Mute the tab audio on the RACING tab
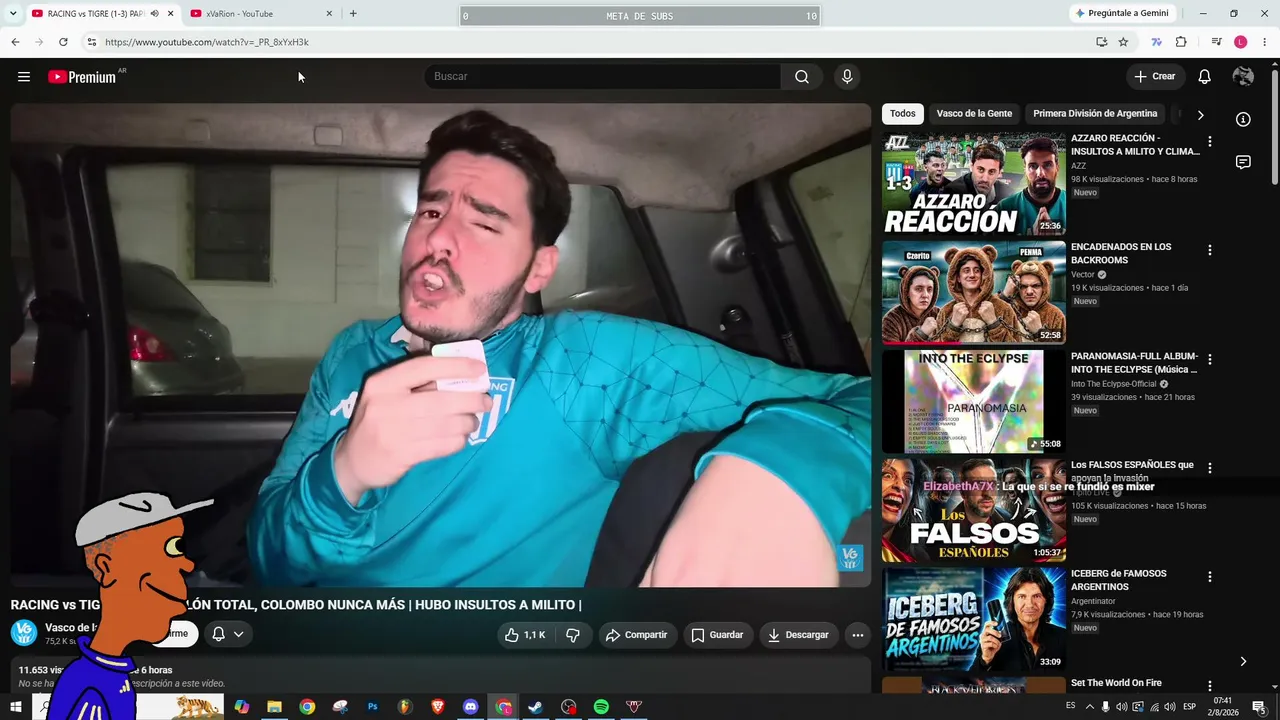The image size is (1280, 720). 154,14
